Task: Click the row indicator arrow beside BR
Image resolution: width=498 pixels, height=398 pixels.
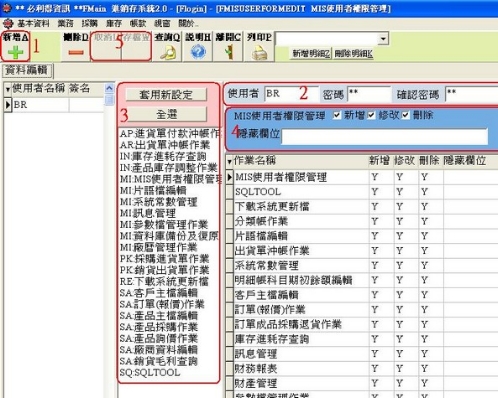Action: [8, 105]
